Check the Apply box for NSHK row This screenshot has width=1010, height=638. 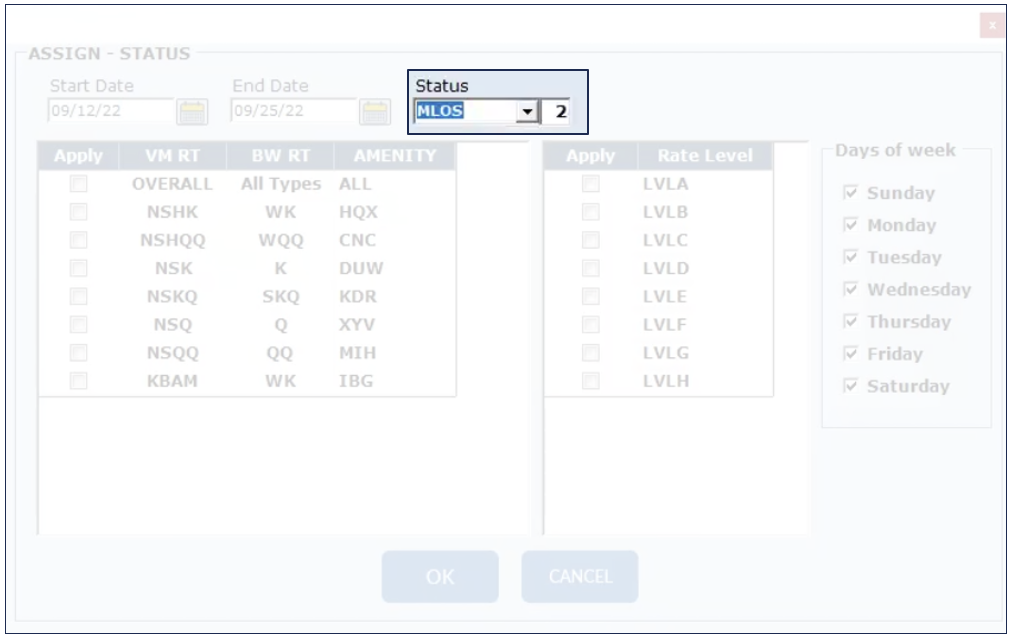click(x=79, y=212)
